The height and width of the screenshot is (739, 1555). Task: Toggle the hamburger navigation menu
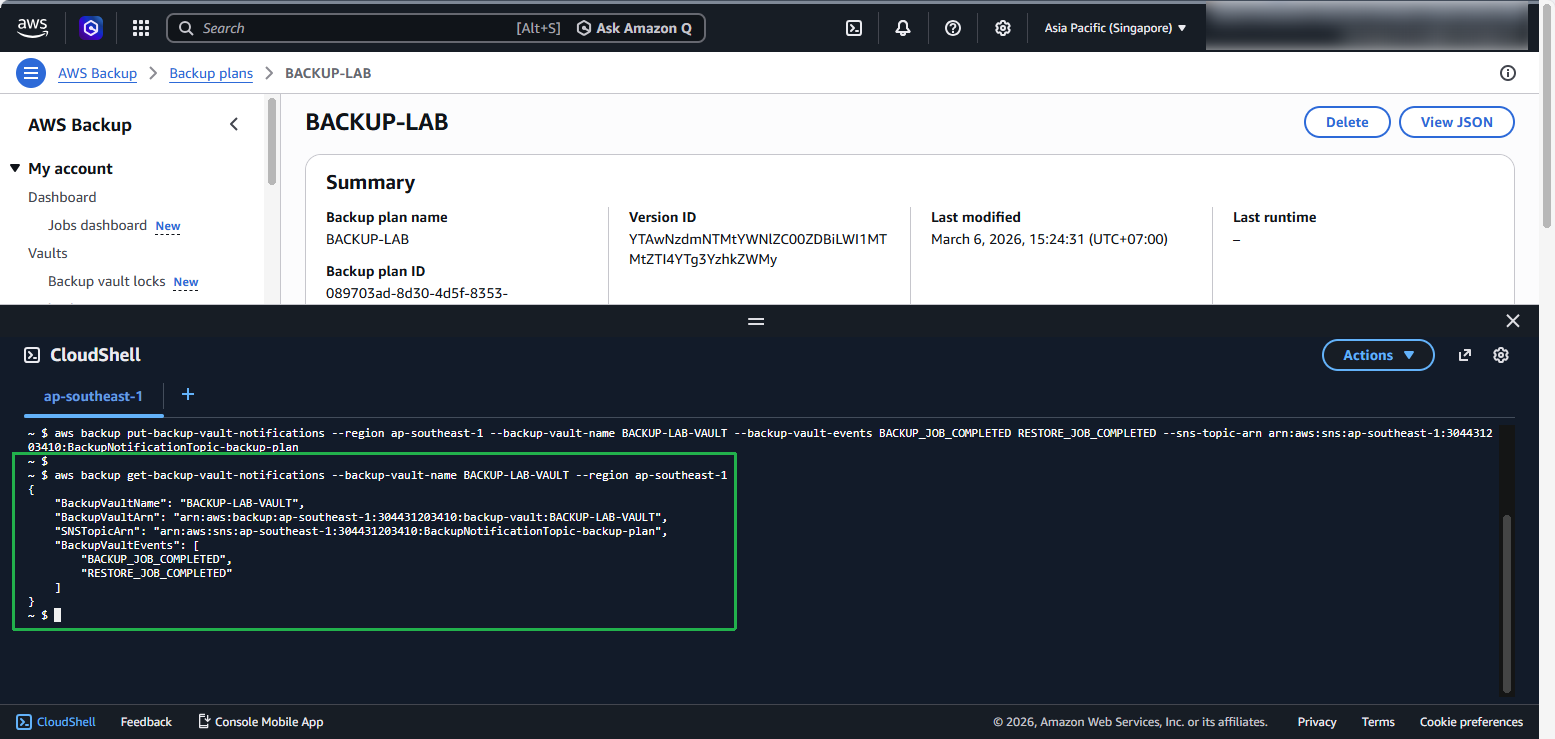pyautogui.click(x=31, y=73)
